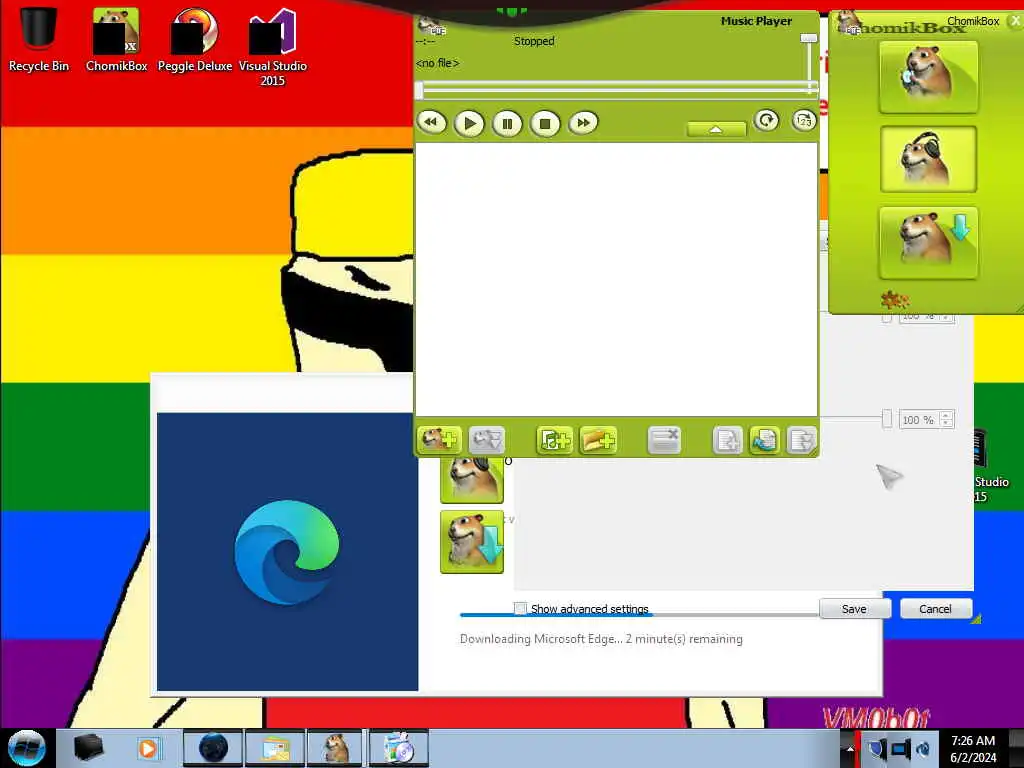
Task: Open the Visual Studio 2015 desktop shortcut
Action: (x=272, y=47)
